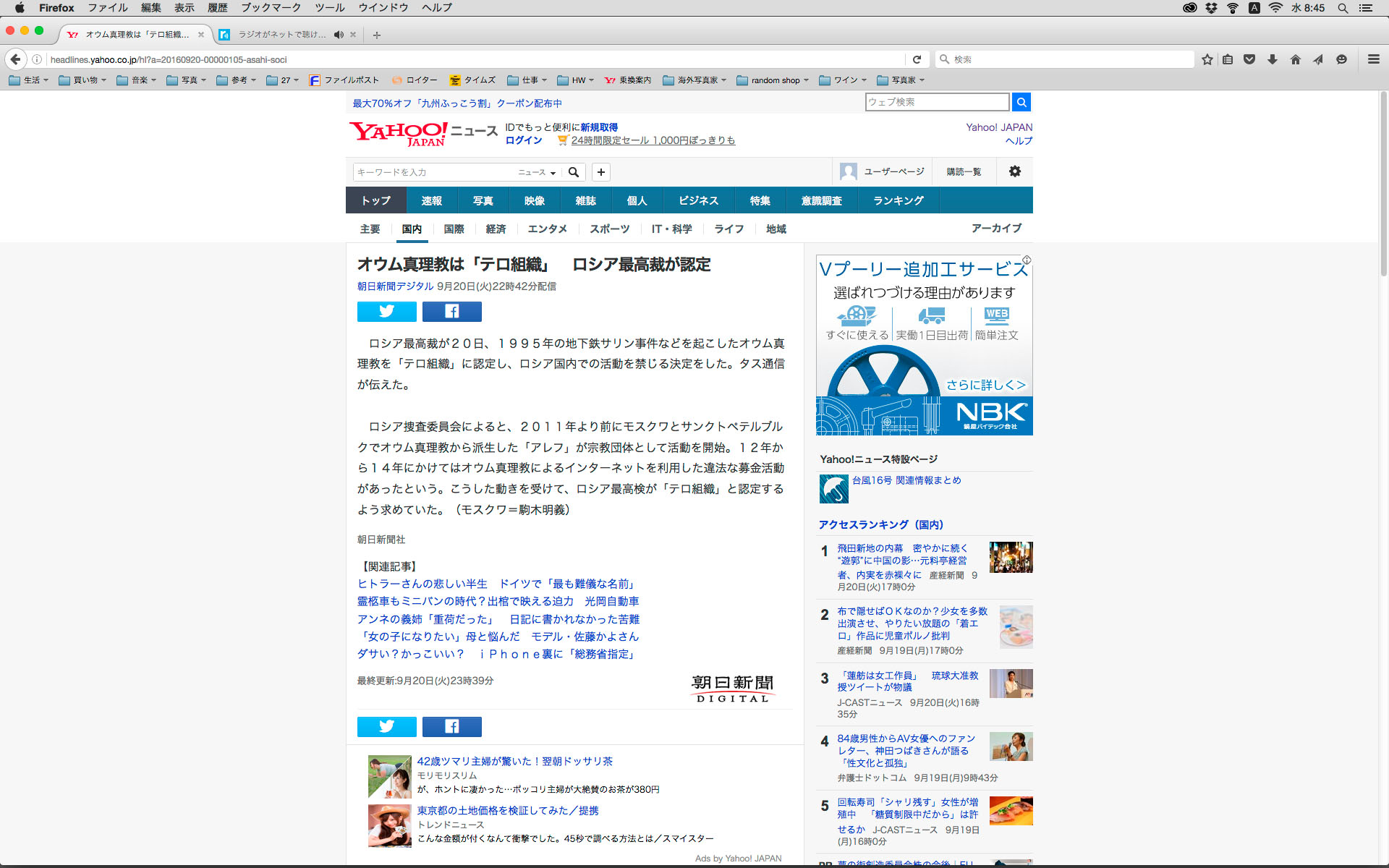Click thumbnail of ranking article number 1

(x=1011, y=558)
